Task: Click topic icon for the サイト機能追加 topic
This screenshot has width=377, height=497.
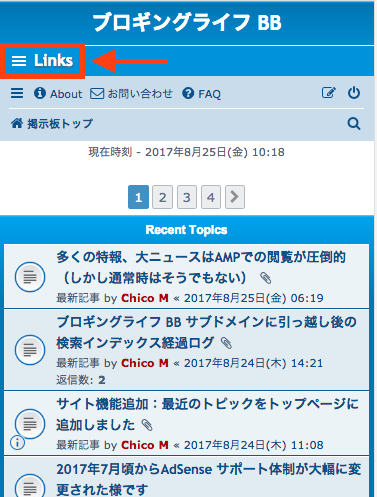Action: coord(30,424)
